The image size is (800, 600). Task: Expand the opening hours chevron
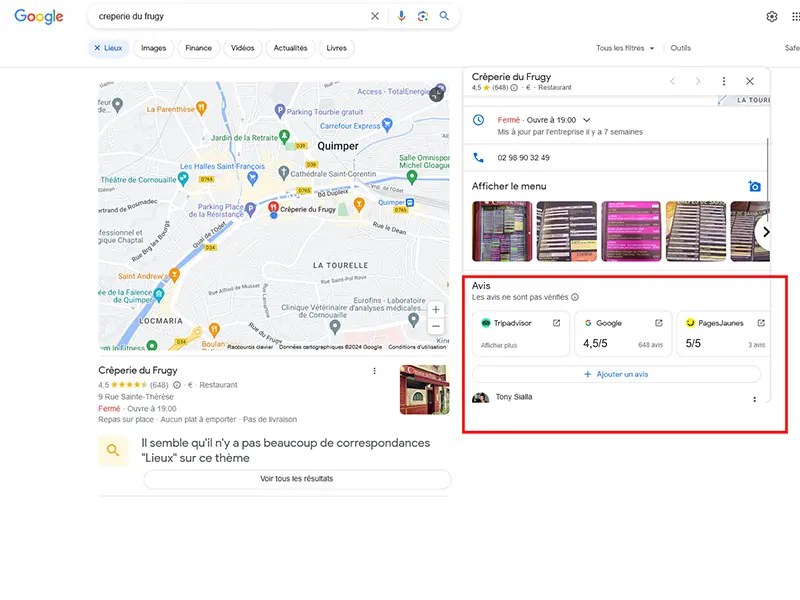coord(587,120)
